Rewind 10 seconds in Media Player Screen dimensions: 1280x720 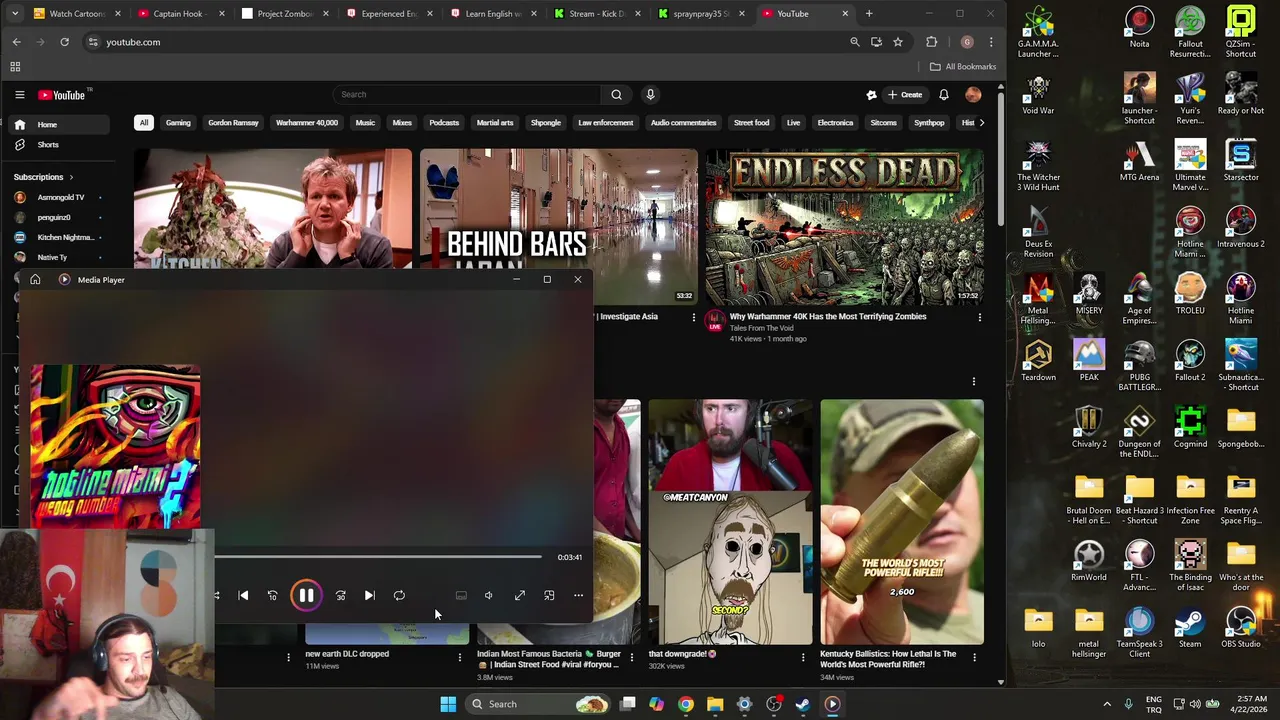click(272, 595)
